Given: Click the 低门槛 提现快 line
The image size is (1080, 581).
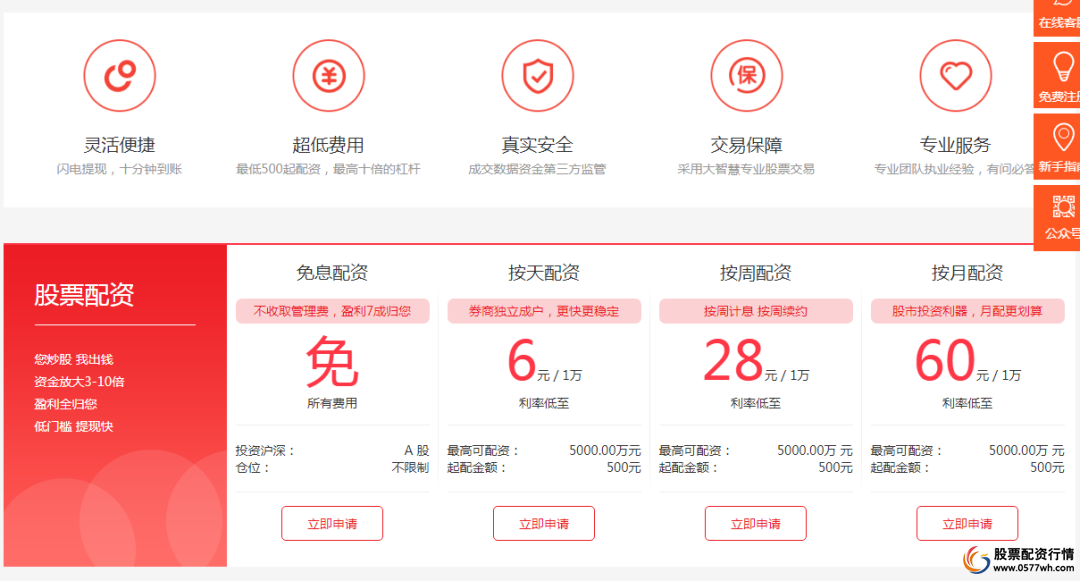Looking at the screenshot, I should pyautogui.click(x=74, y=427).
